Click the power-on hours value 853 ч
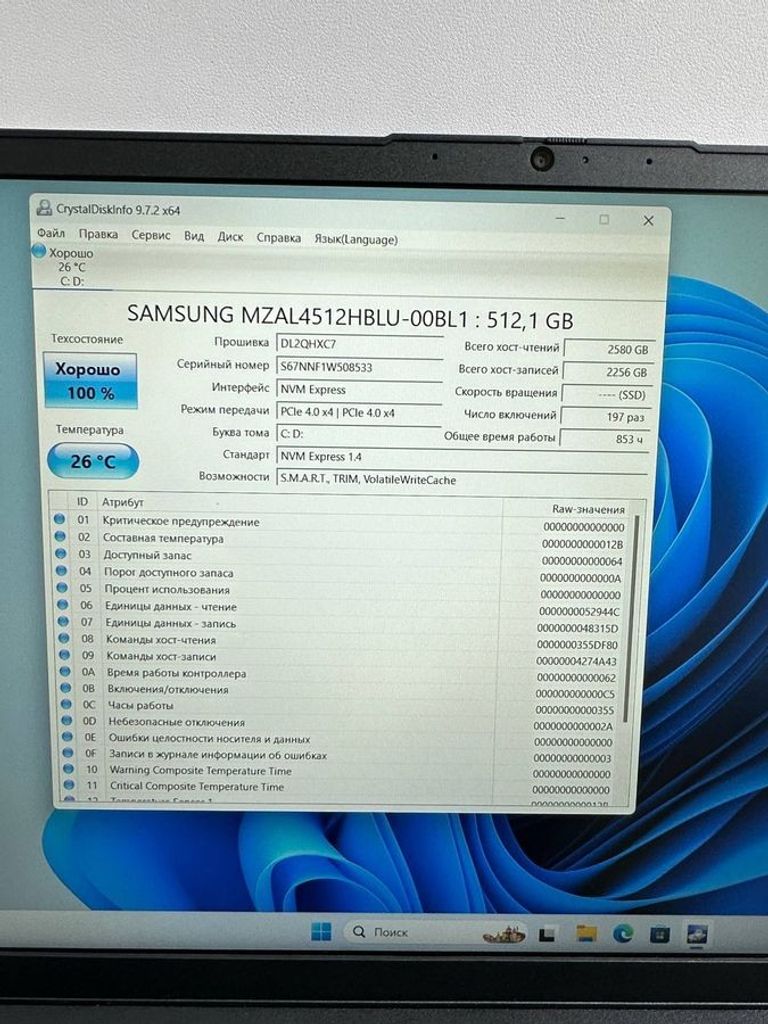Viewport: 768px width, 1024px height. 604,438
